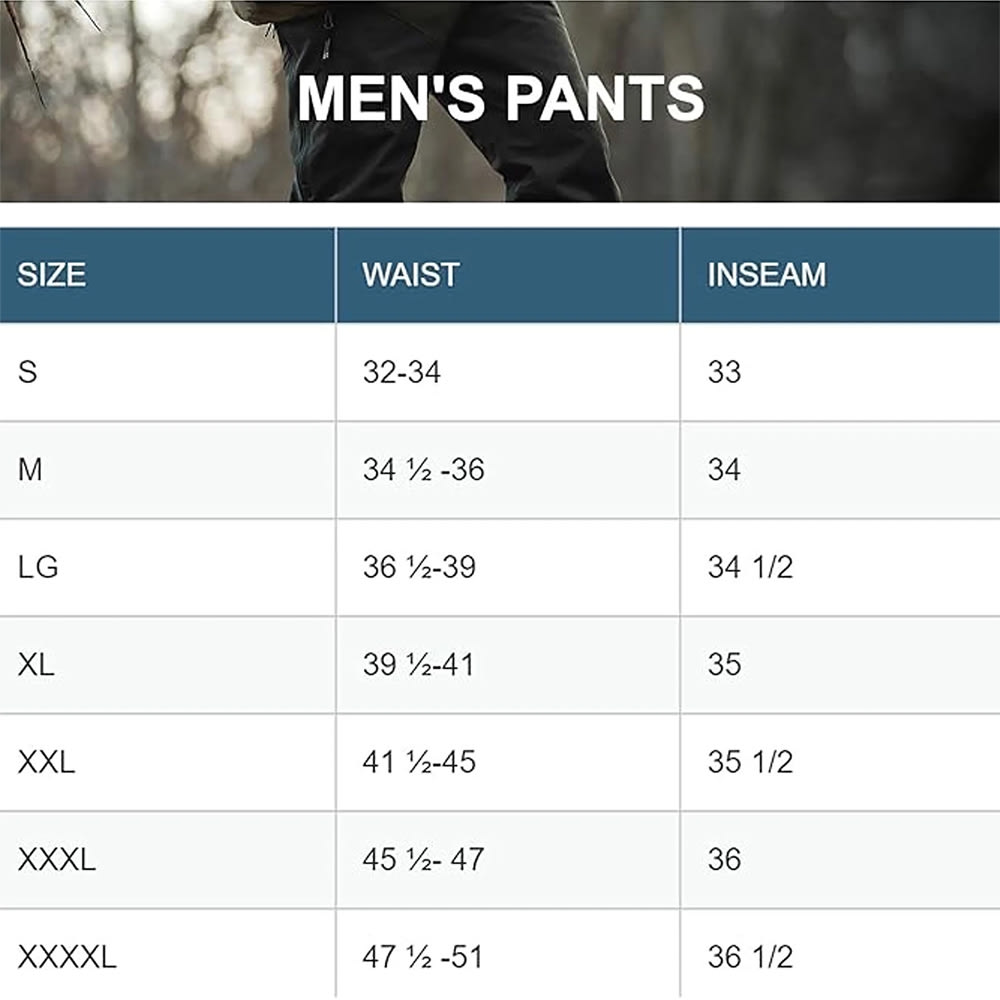Screen dimensions: 1000x1000
Task: Click the inseam value 33
Action: pos(724,372)
